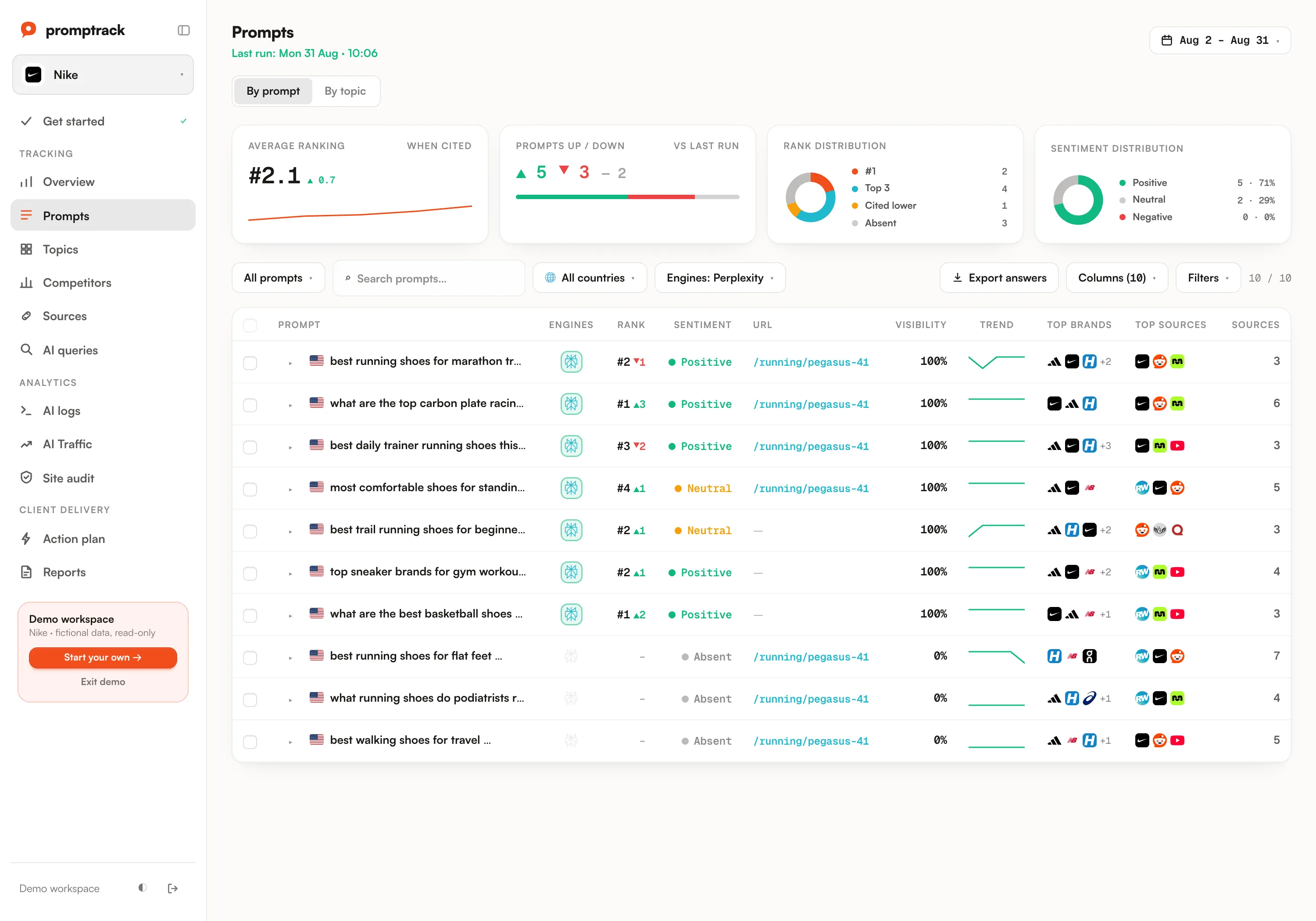Check the basketball shoes row checkbox
This screenshot has width=1316, height=921.
point(250,615)
